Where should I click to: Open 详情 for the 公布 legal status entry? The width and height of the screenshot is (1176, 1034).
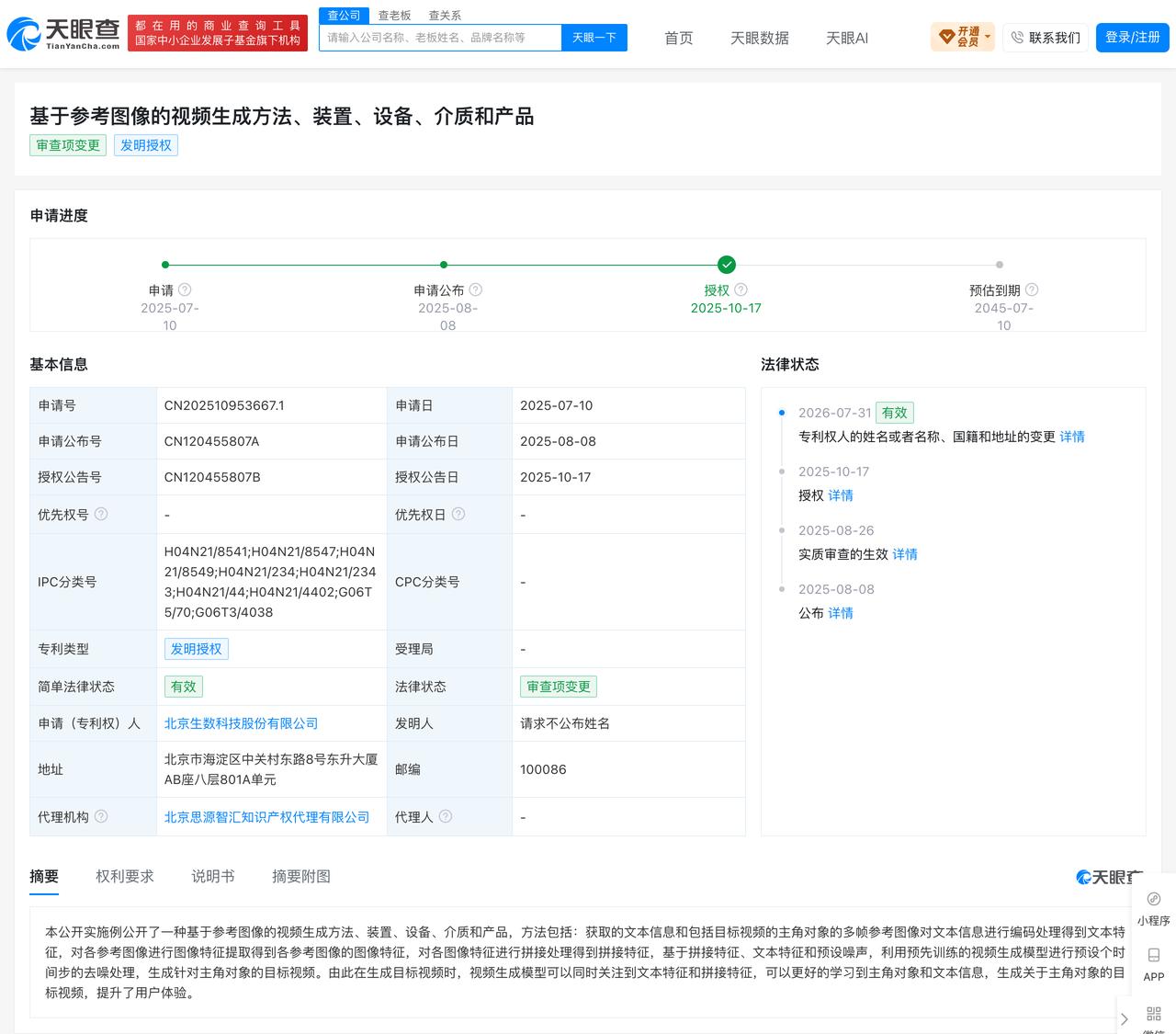pyautogui.click(x=841, y=613)
